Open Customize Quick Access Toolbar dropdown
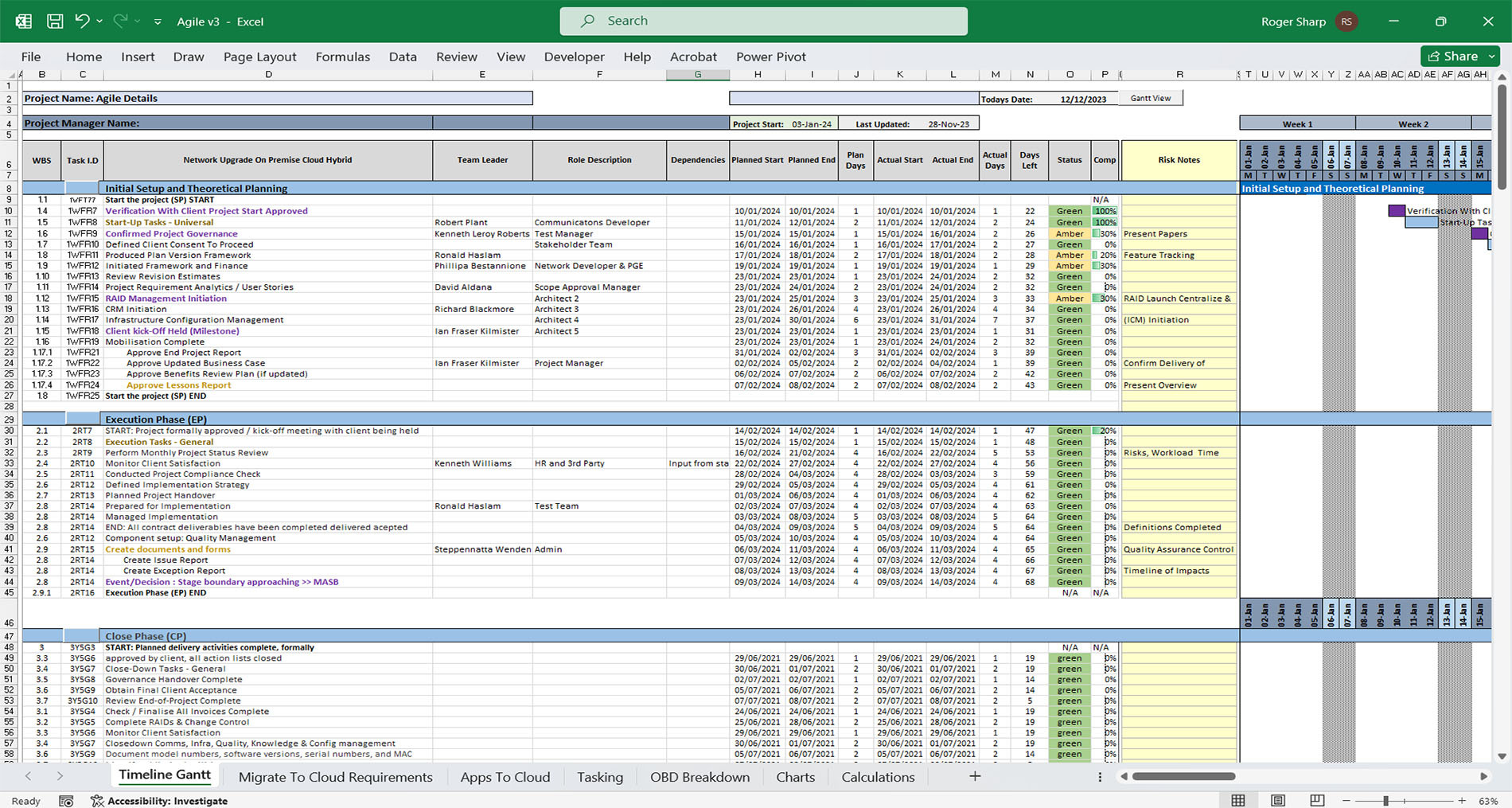Screen dimensions: 1512x808 (x=158, y=21)
